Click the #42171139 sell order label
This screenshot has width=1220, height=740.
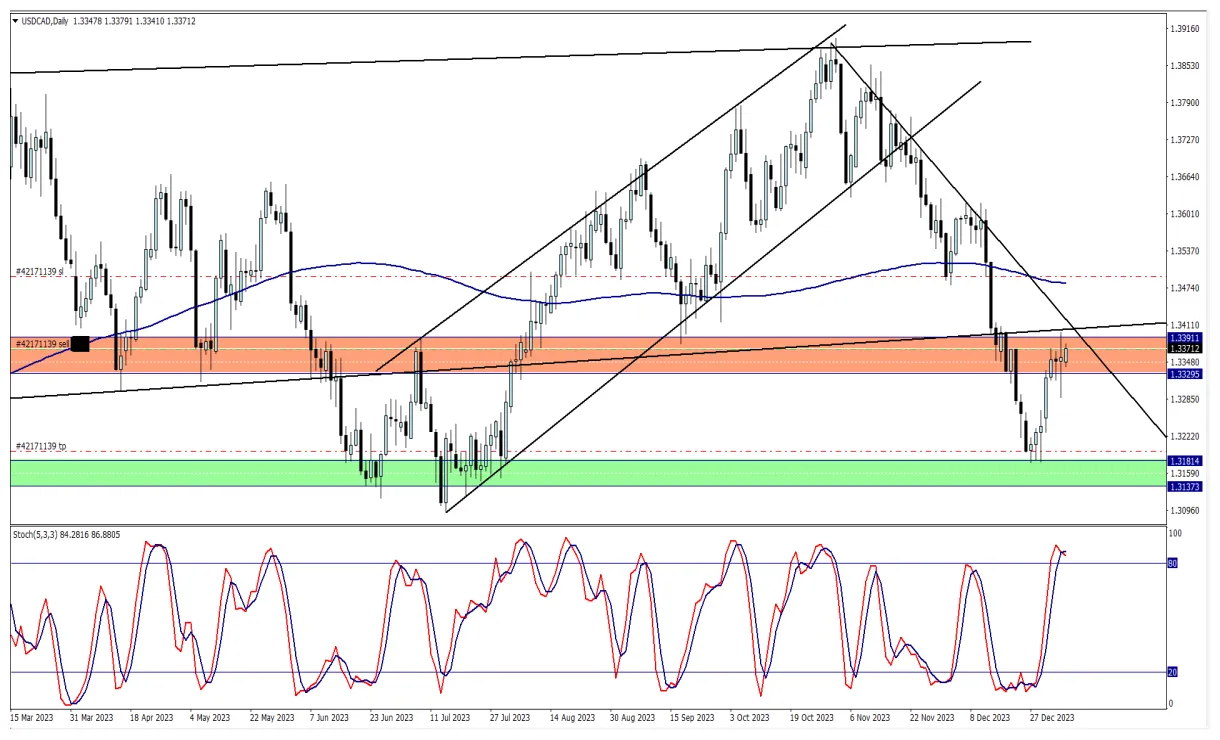point(42,343)
